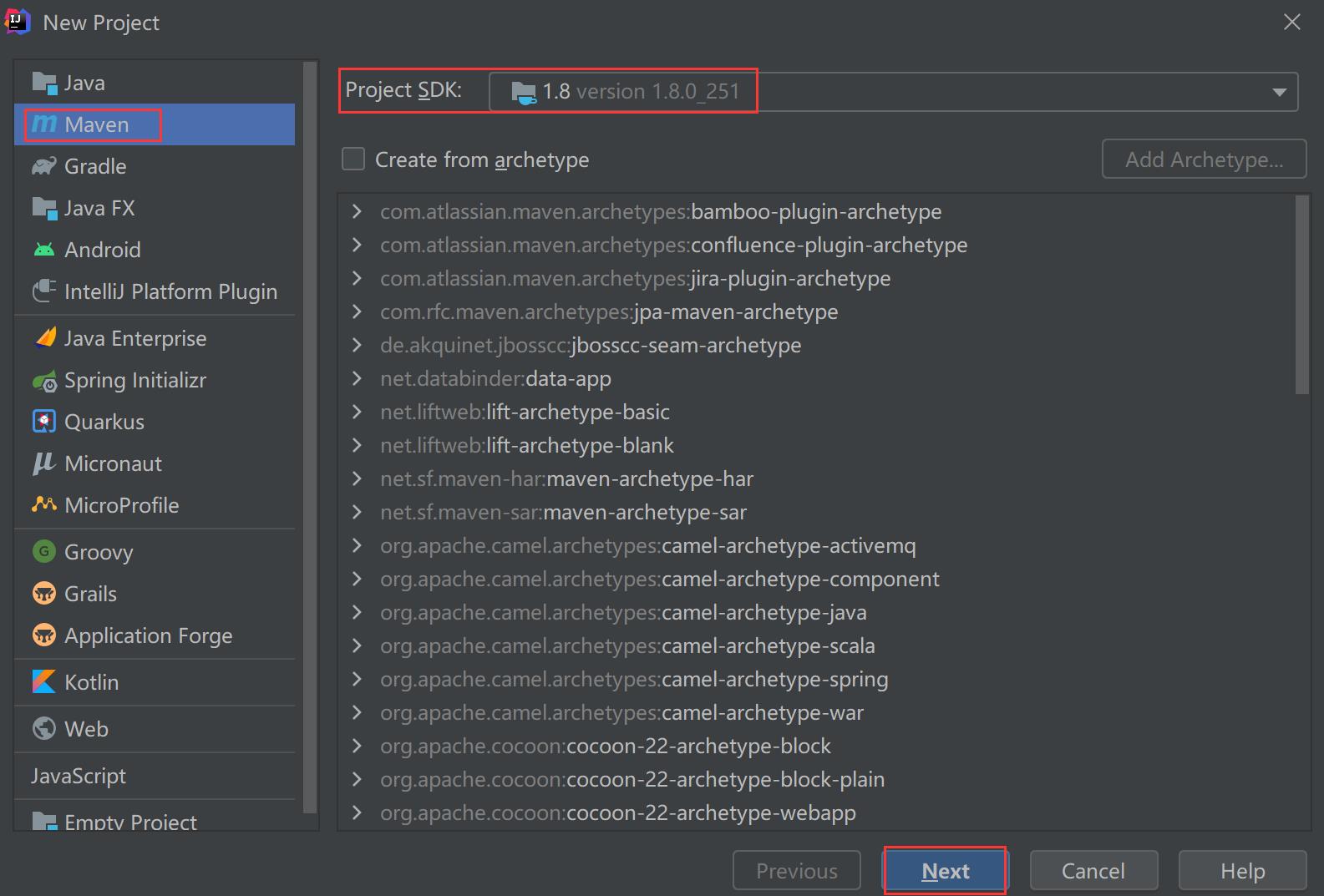This screenshot has height=896, width=1324.
Task: Open the Project SDK dropdown arrow
Action: point(1279,92)
